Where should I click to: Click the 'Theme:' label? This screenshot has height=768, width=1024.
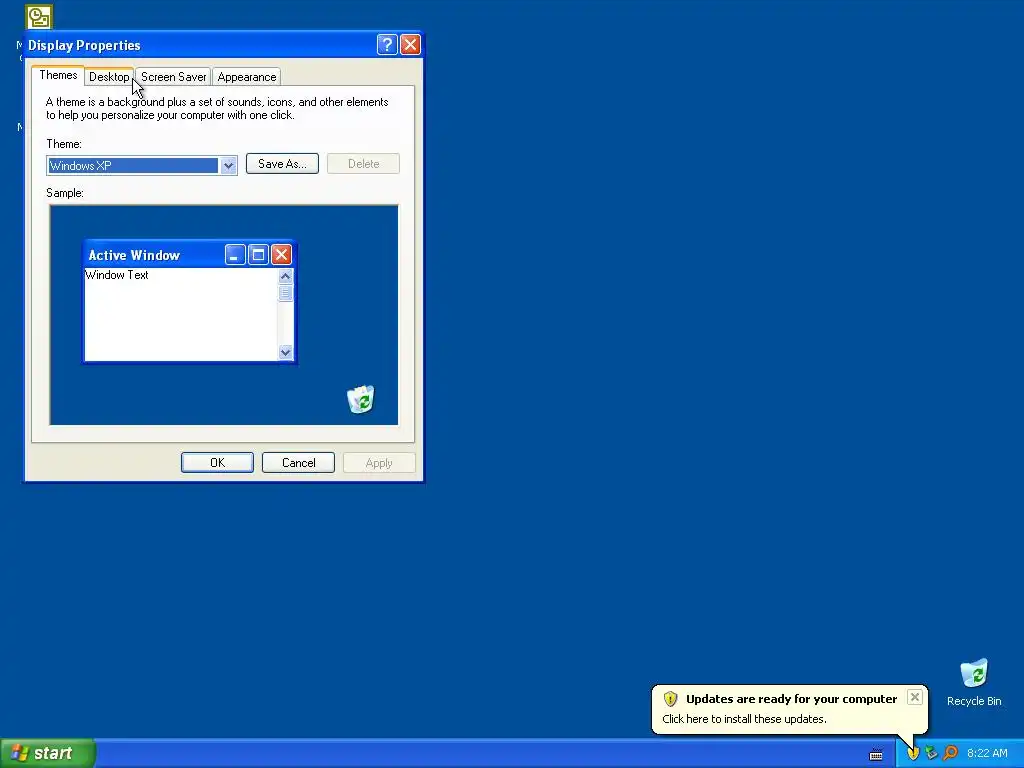[64, 144]
